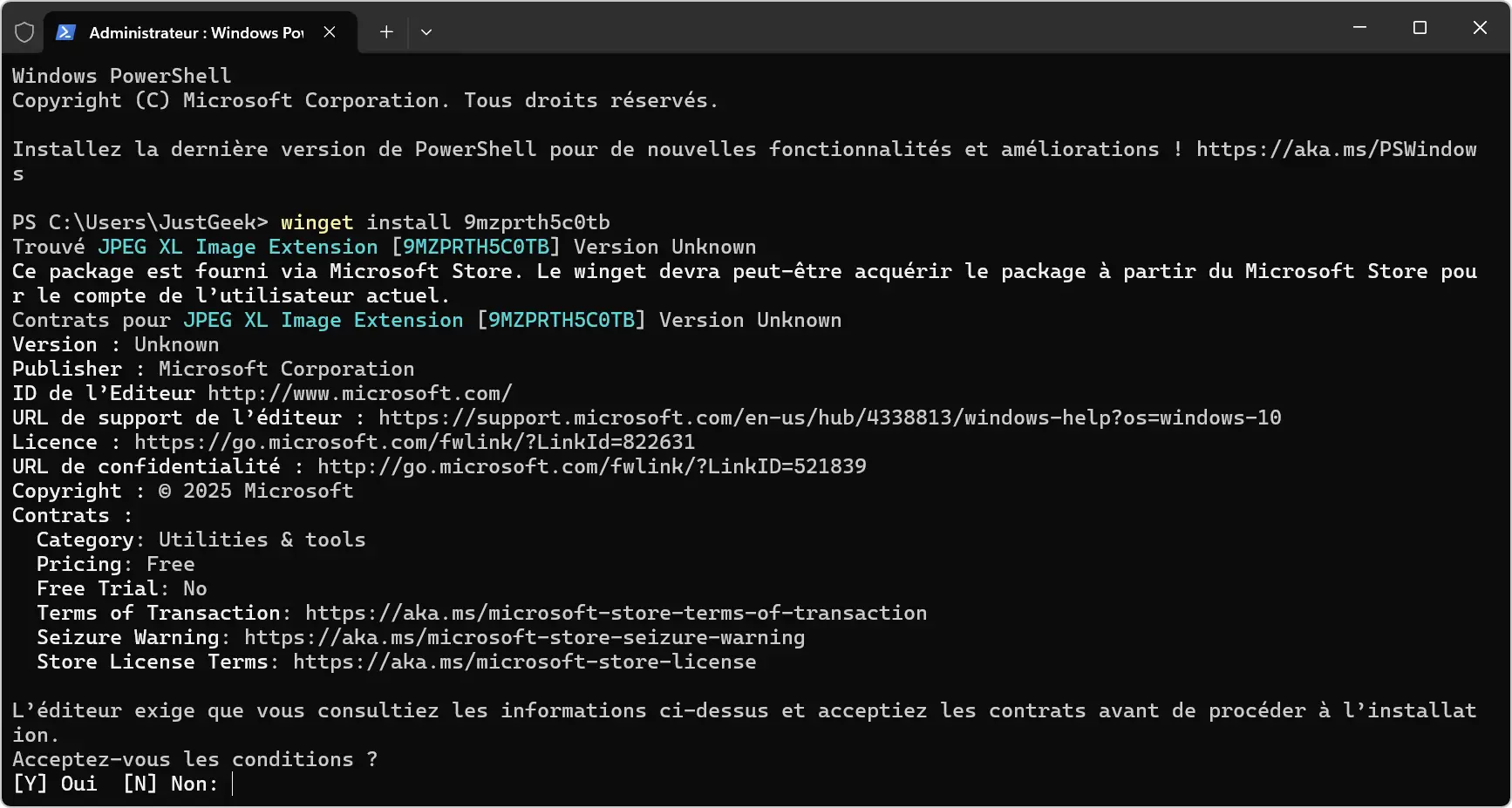Open the support.microsoft.com windows-help URL
The width and height of the screenshot is (1512, 808).
click(830, 418)
